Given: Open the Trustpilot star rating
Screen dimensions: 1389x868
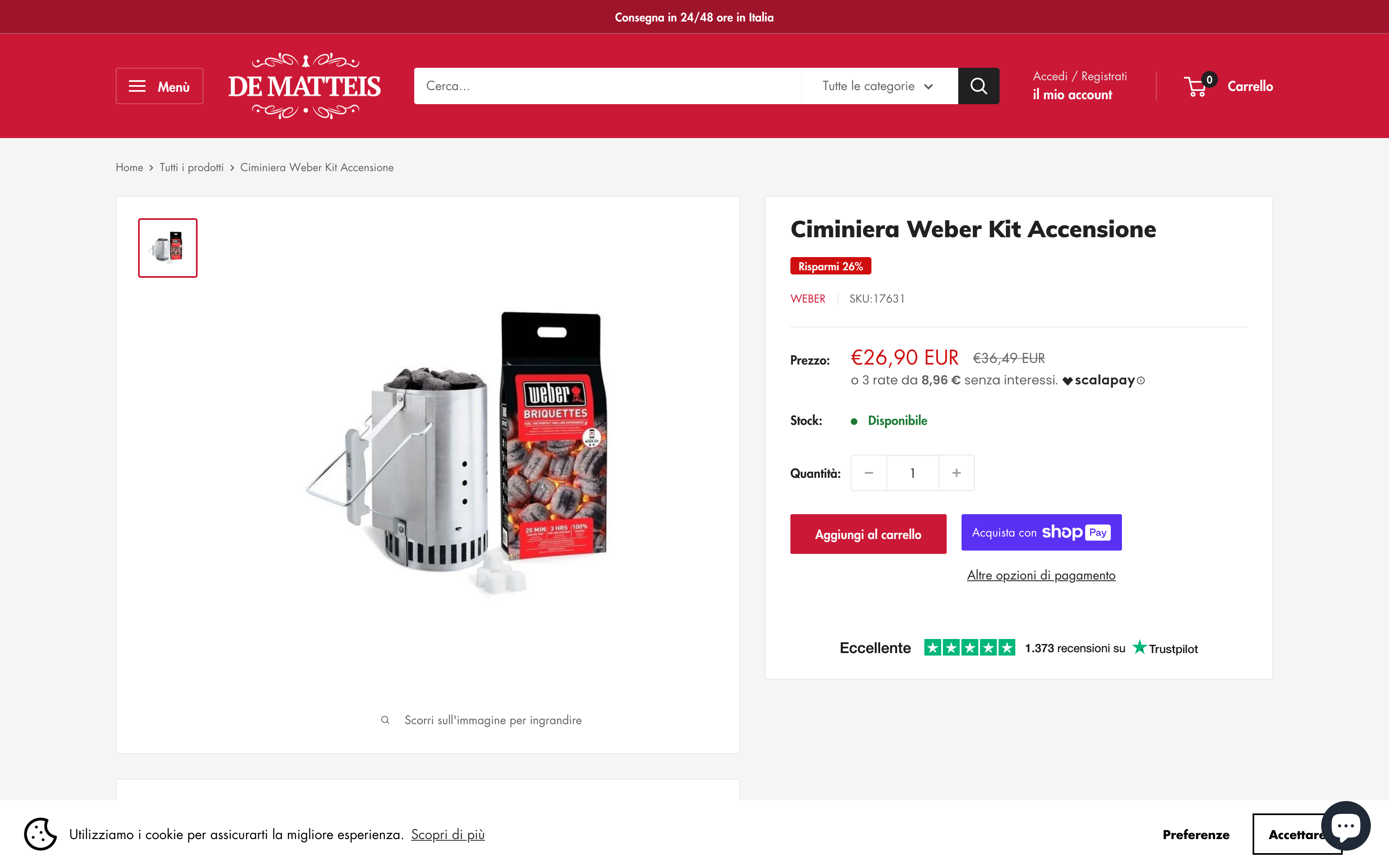Looking at the screenshot, I should [x=969, y=648].
